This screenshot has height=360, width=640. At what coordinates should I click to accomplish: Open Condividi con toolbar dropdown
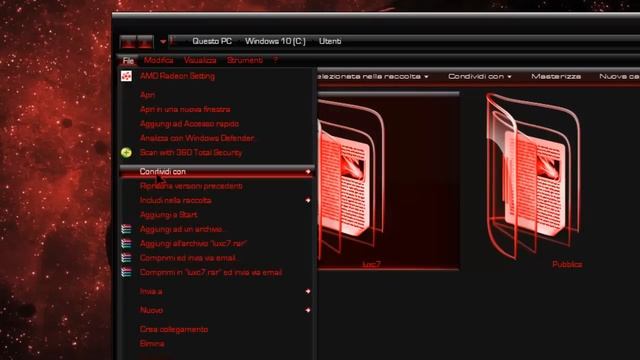coord(480,76)
